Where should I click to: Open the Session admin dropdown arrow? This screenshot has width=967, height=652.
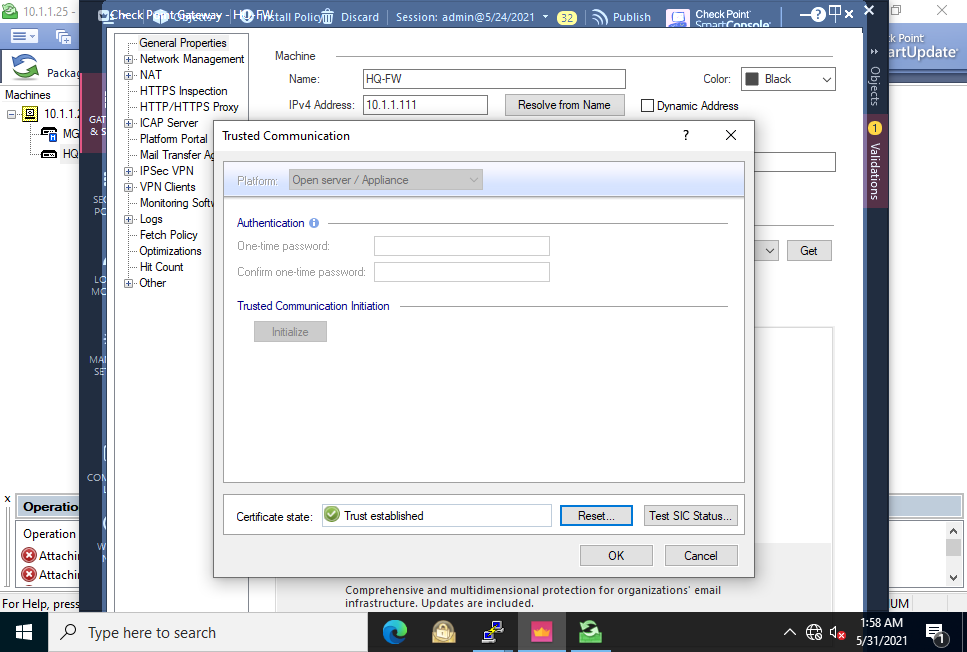pyautogui.click(x=546, y=17)
